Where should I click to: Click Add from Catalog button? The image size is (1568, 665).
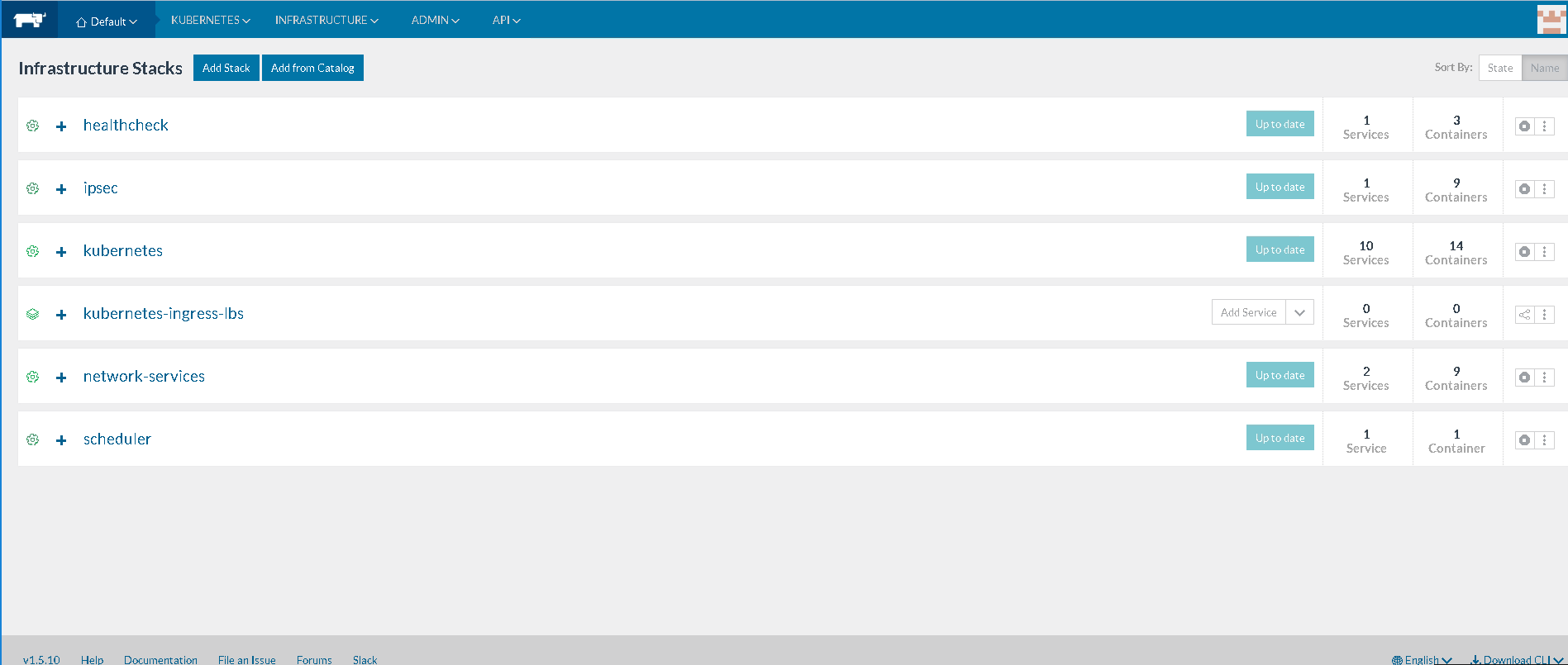(x=312, y=68)
